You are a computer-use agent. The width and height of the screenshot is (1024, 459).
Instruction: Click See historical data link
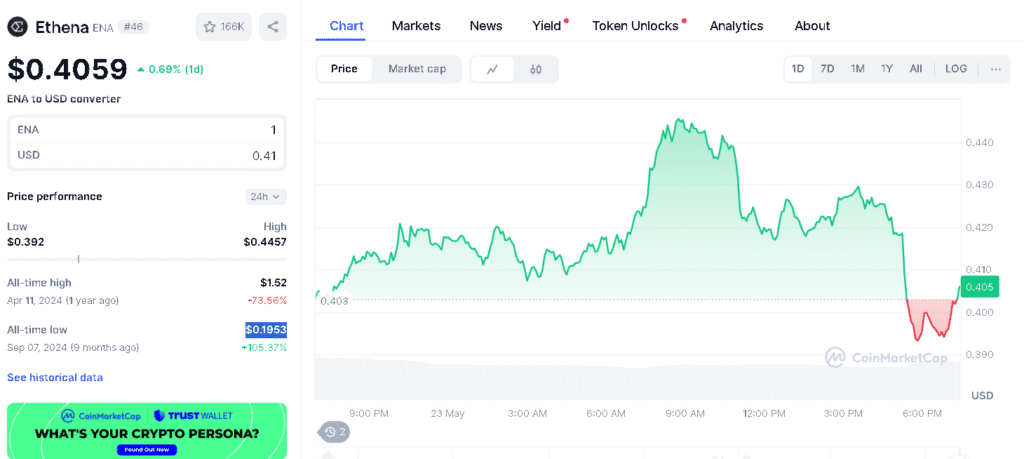(55, 377)
